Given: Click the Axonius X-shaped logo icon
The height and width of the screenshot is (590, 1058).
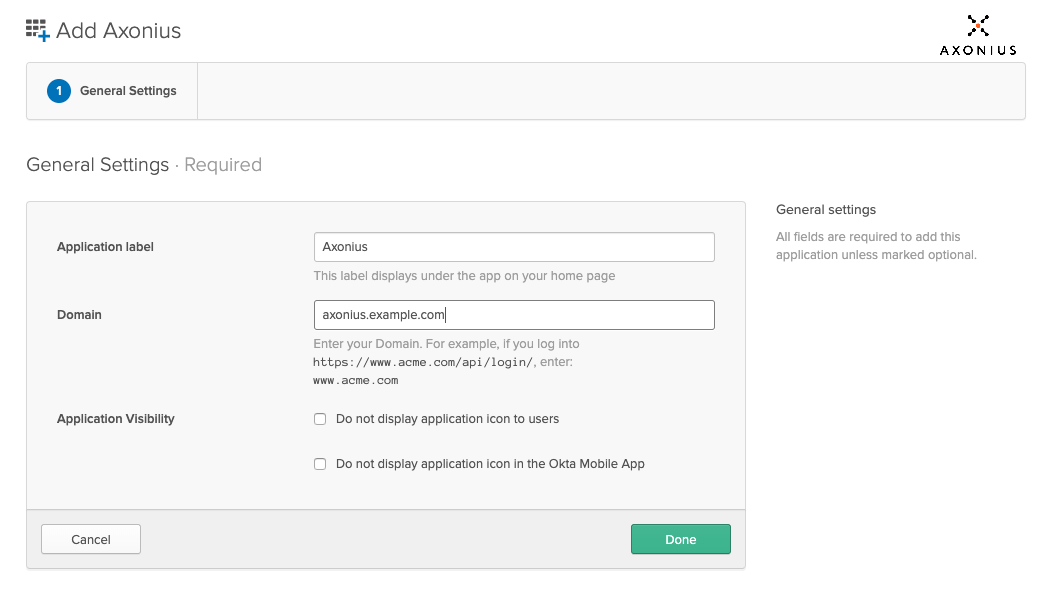Looking at the screenshot, I should (978, 26).
